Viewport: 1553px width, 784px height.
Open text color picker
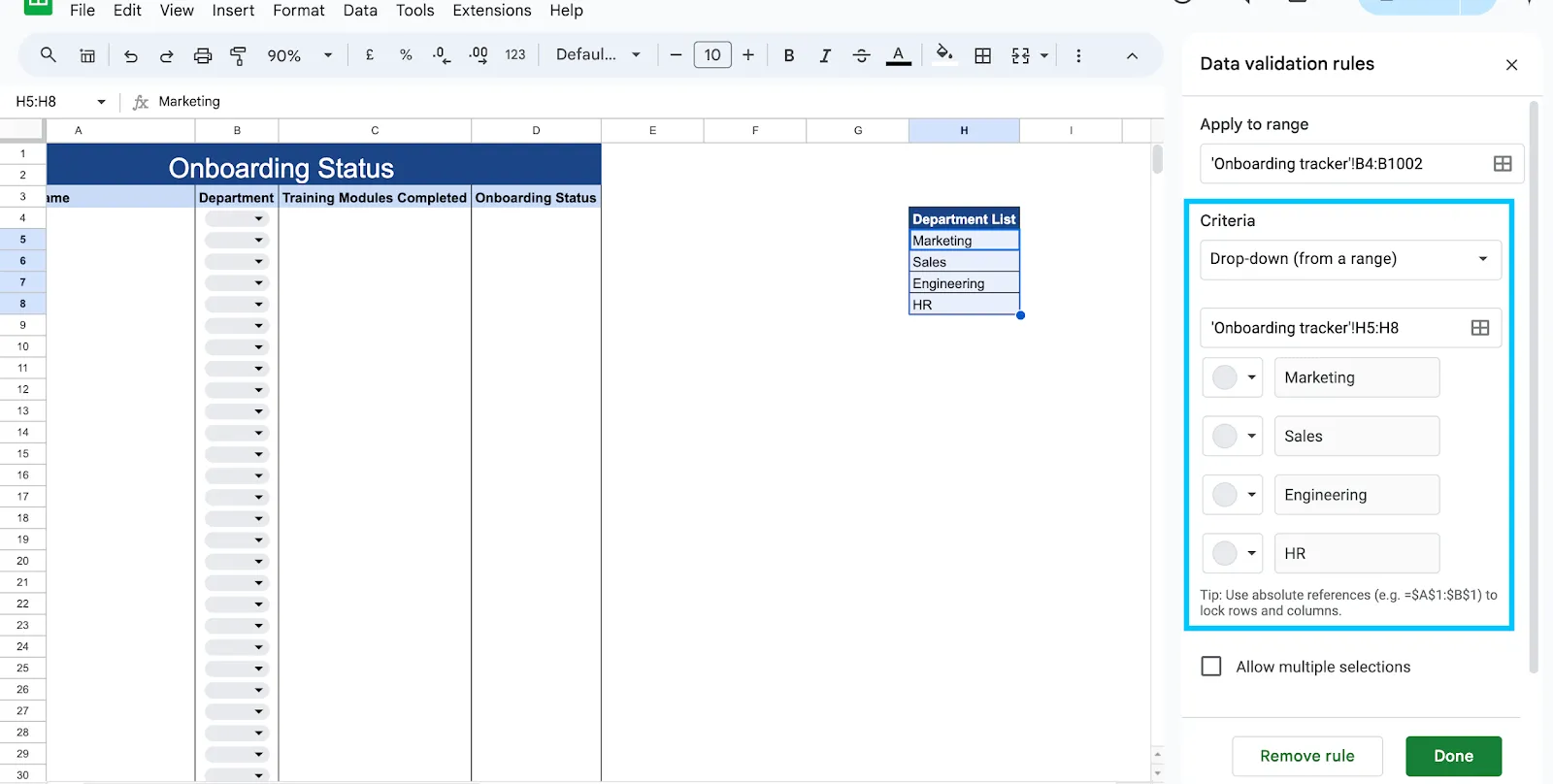[x=899, y=56]
